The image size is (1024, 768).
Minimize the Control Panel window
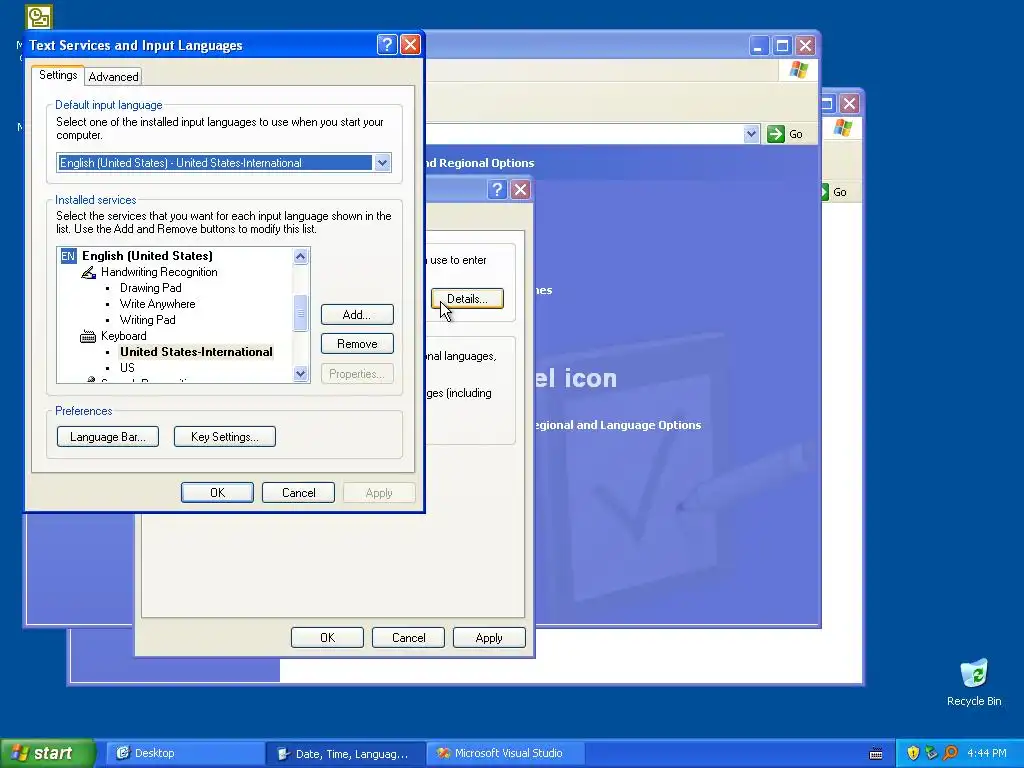[758, 46]
